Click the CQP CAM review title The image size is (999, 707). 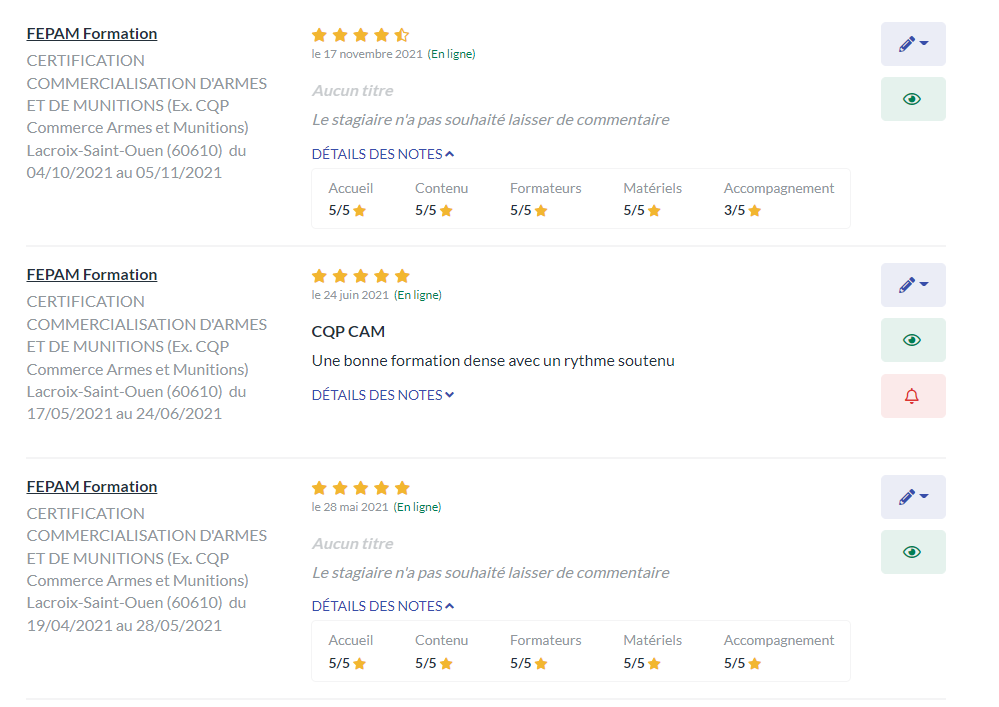tap(349, 332)
